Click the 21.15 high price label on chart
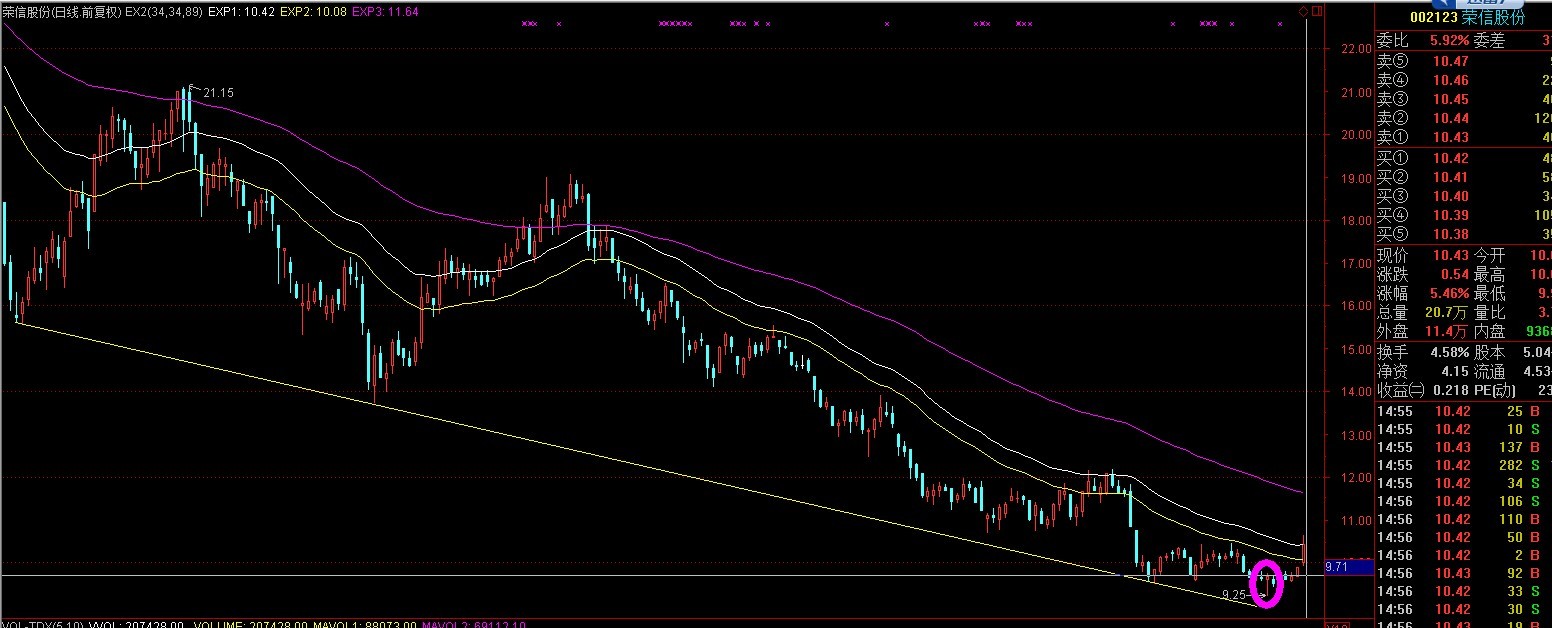The image size is (1552, 628). click(x=218, y=93)
